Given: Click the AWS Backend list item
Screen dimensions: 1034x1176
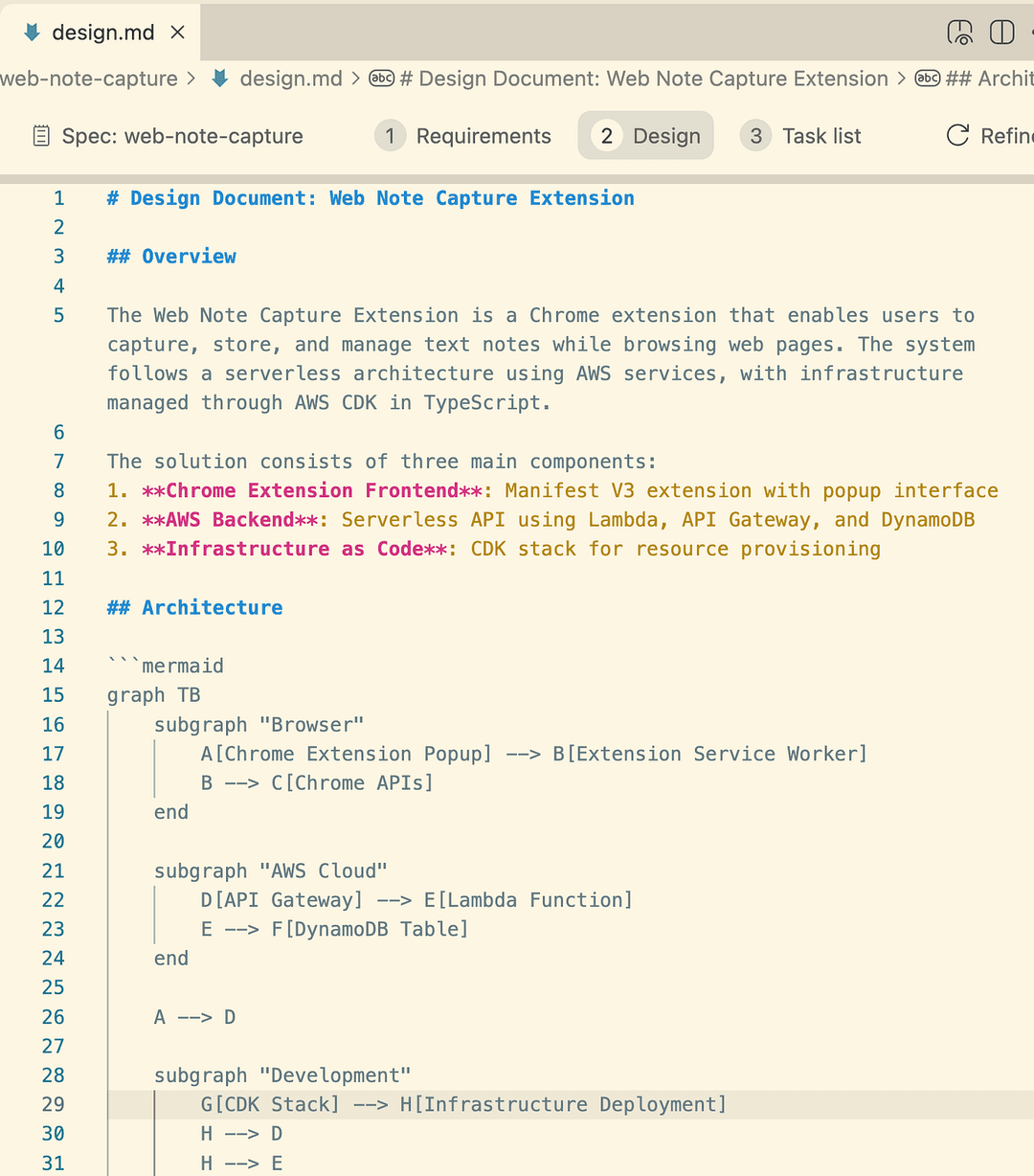Looking at the screenshot, I should pos(541,519).
